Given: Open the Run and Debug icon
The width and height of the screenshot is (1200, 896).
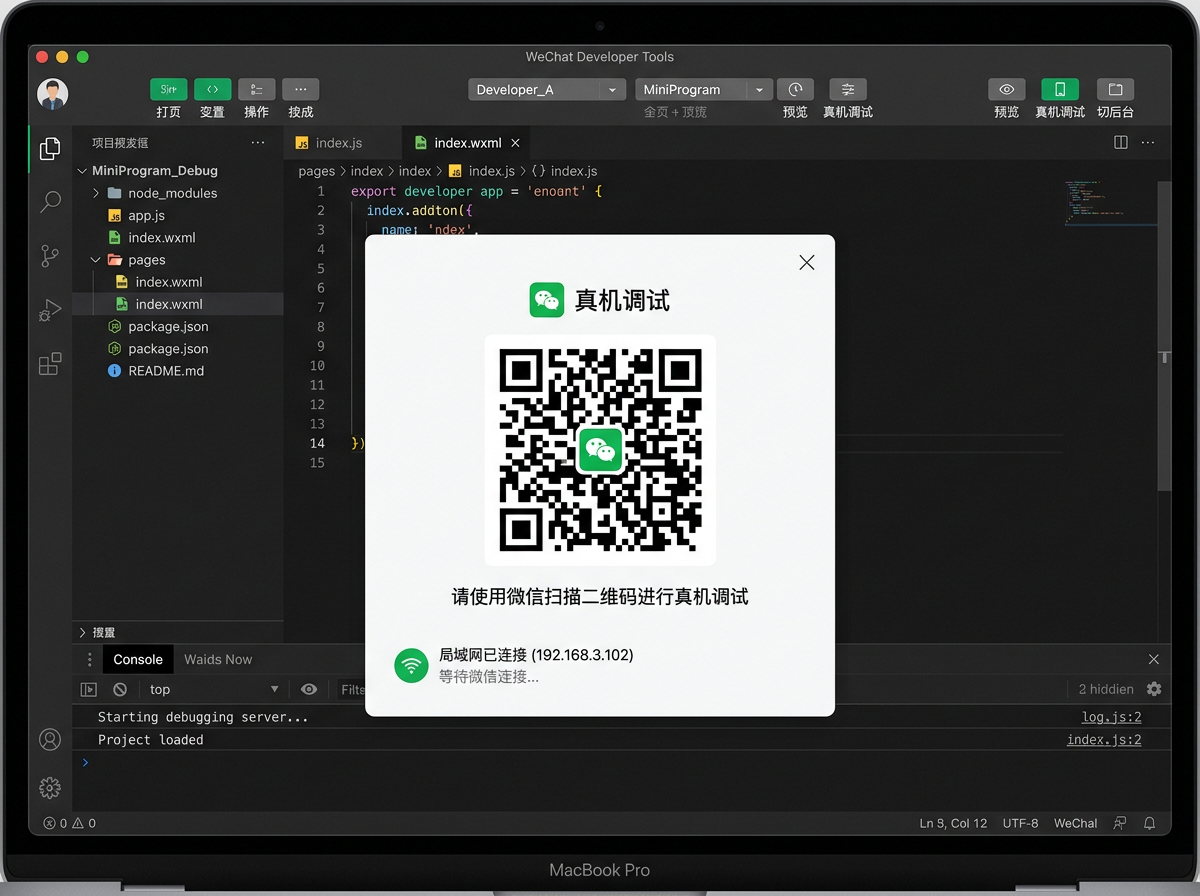Looking at the screenshot, I should [50, 310].
